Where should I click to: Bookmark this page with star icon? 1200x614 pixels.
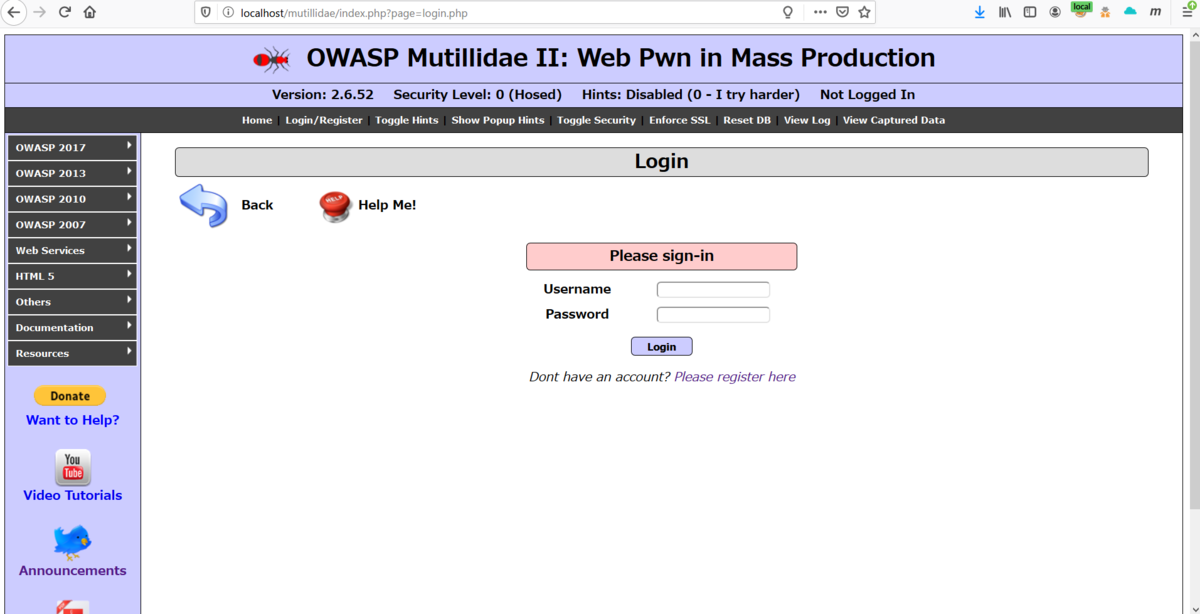pos(865,12)
